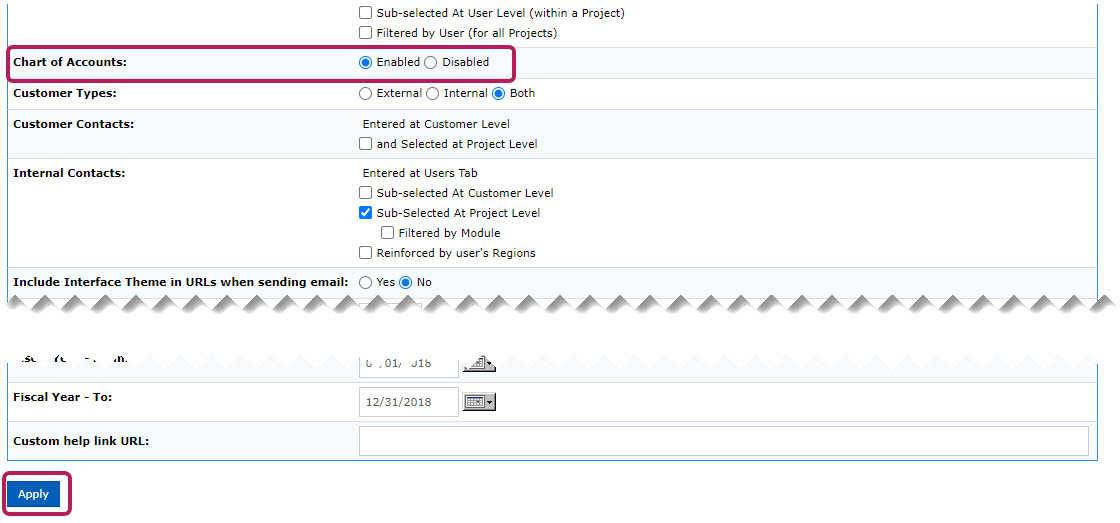Focus the Custom help link URL field
Screen dimensions: 1120x523
click(x=723, y=441)
